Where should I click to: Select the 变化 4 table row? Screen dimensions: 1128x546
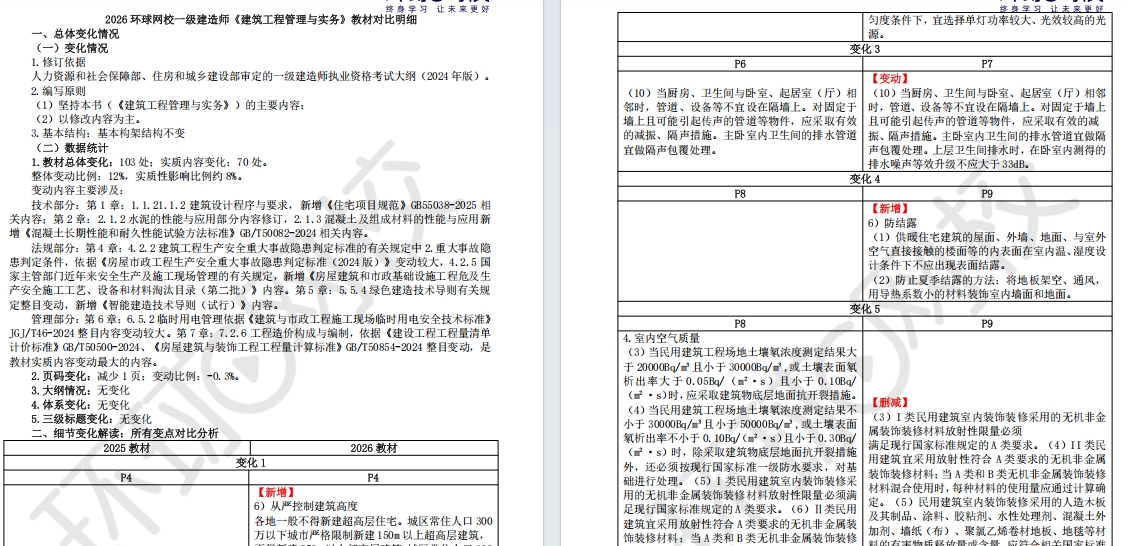pyautogui.click(x=864, y=179)
